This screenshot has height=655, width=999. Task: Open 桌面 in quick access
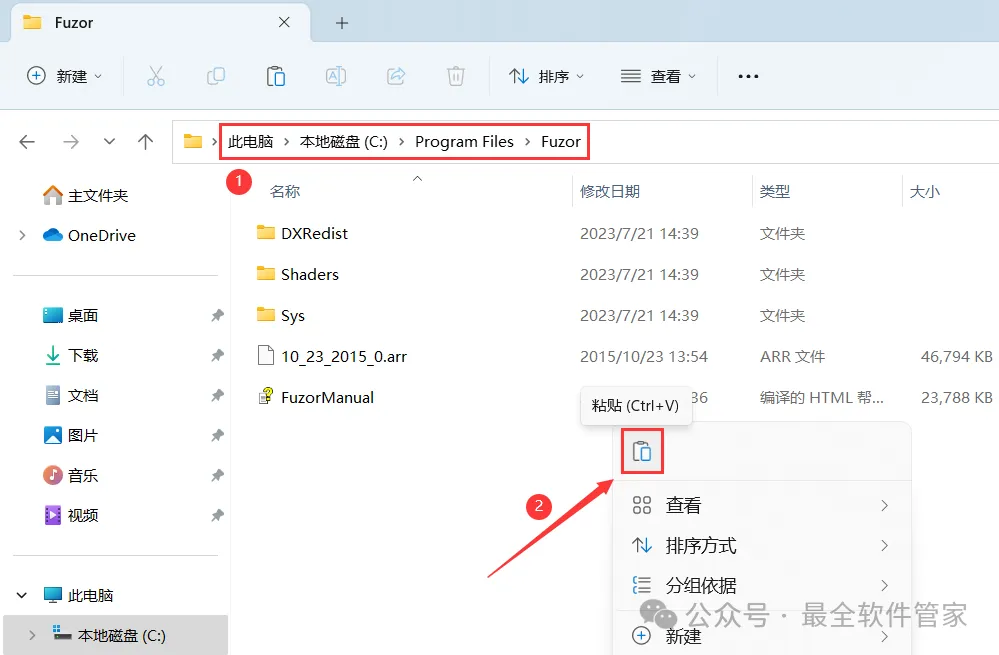click(x=70, y=315)
